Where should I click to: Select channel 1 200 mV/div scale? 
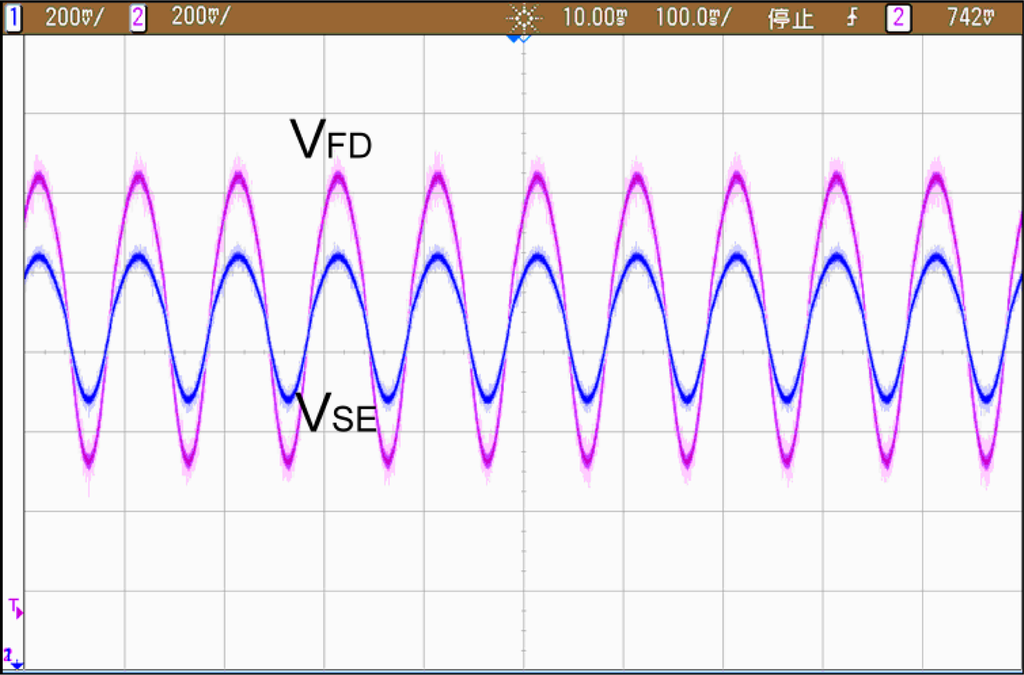[74, 18]
